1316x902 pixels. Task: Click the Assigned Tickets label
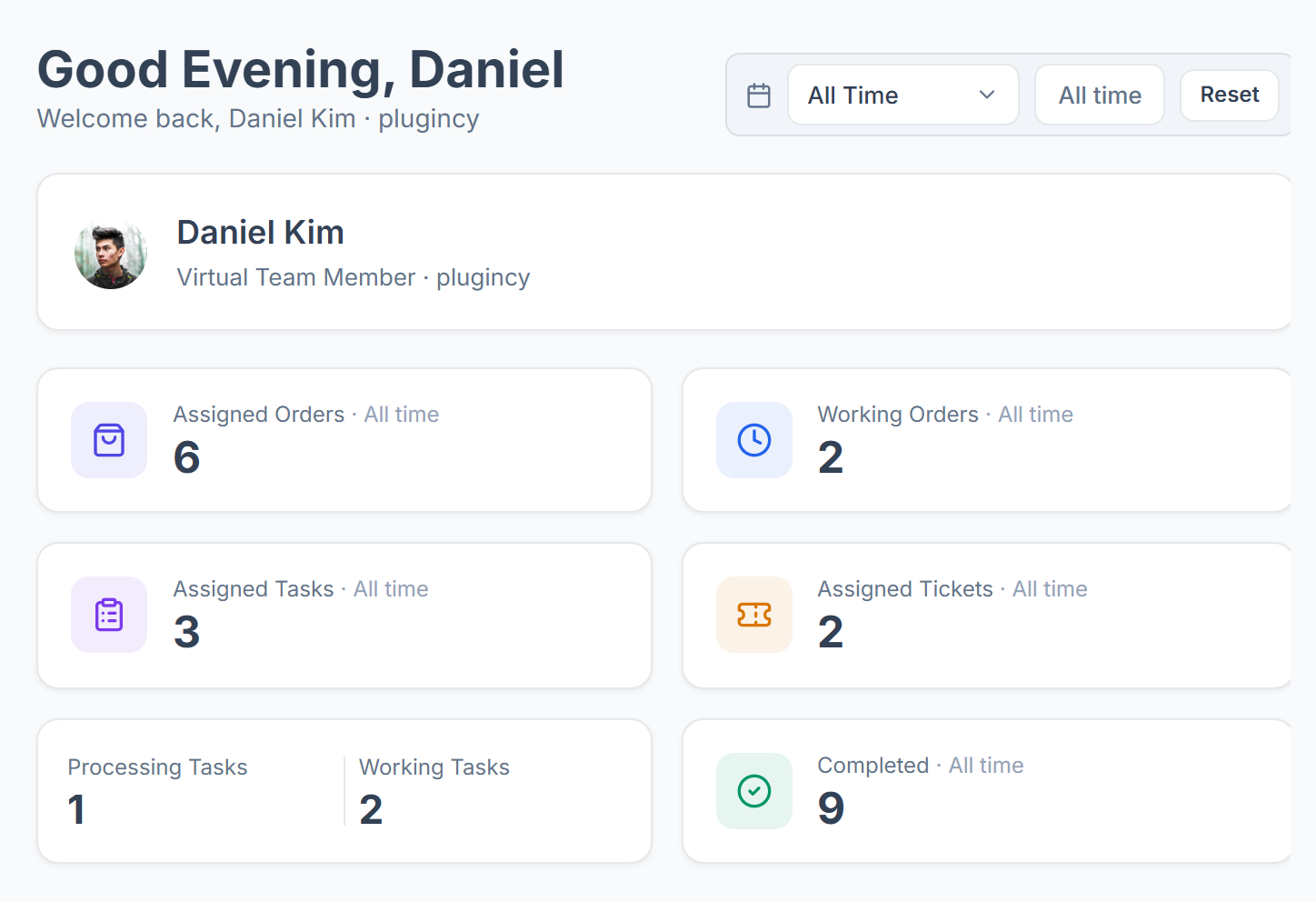(905, 589)
